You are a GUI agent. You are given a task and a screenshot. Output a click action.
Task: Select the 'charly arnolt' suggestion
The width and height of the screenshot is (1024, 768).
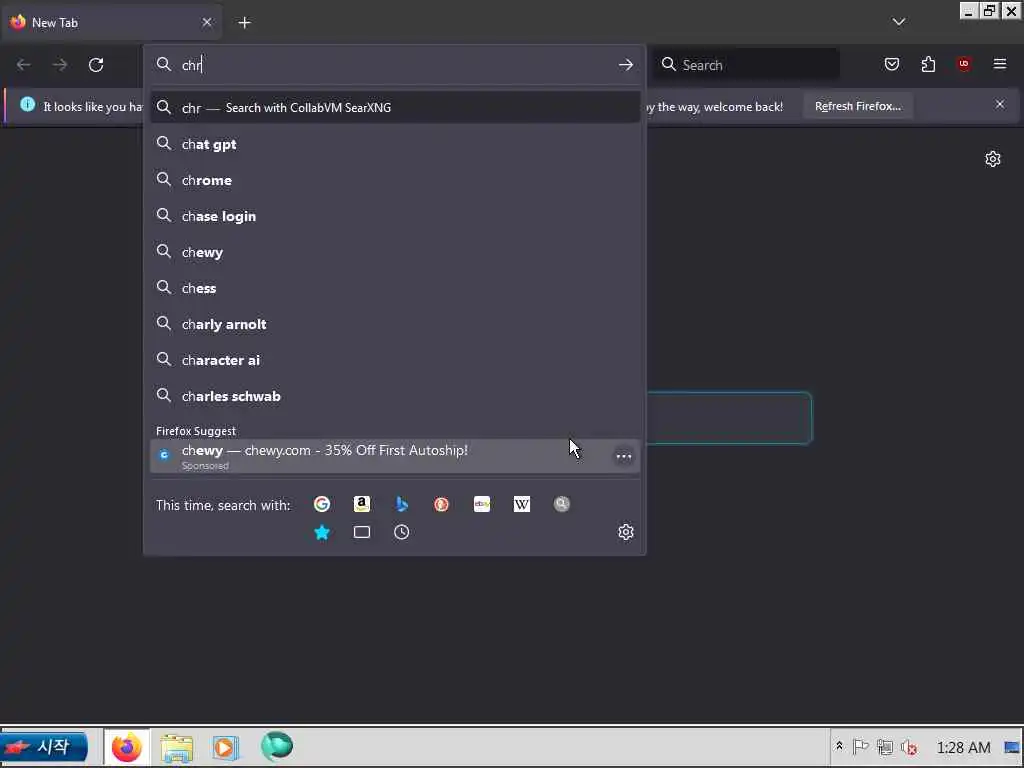coord(395,324)
